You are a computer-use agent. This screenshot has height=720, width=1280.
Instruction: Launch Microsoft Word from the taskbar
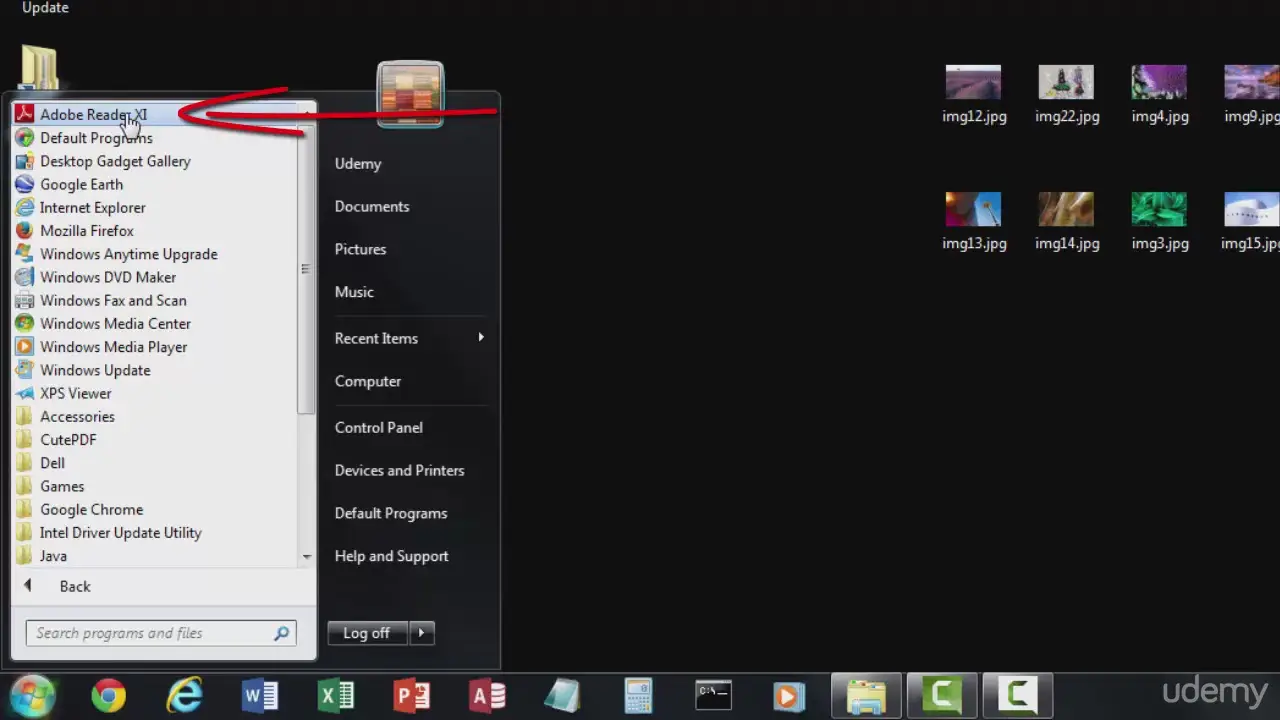click(x=260, y=695)
